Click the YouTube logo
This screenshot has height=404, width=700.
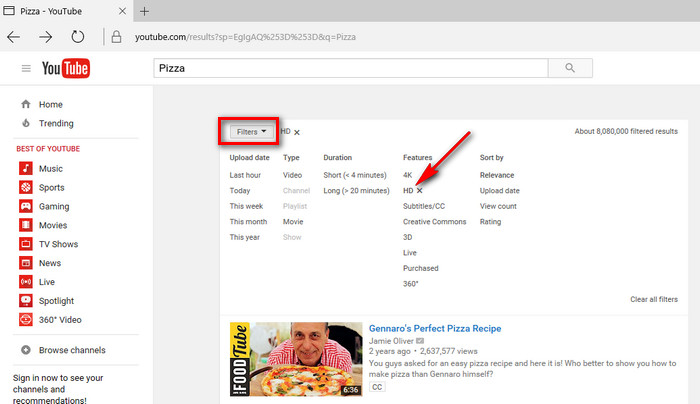66,68
